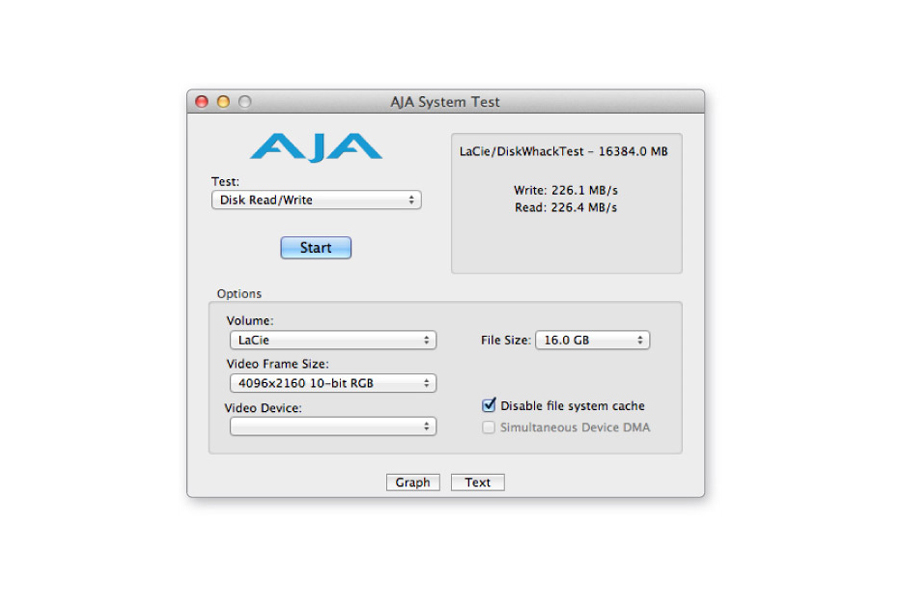Click the Options group label
Image resolution: width=900 pixels, height=600 pixels.
(239, 293)
